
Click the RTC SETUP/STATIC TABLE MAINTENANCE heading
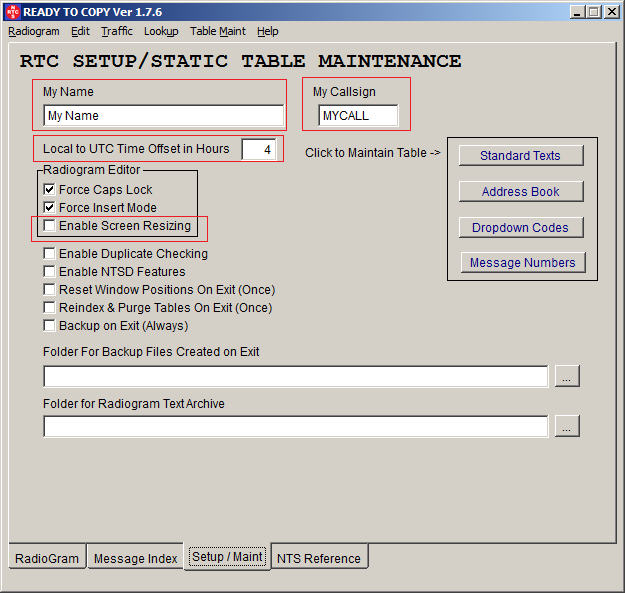tap(241, 61)
